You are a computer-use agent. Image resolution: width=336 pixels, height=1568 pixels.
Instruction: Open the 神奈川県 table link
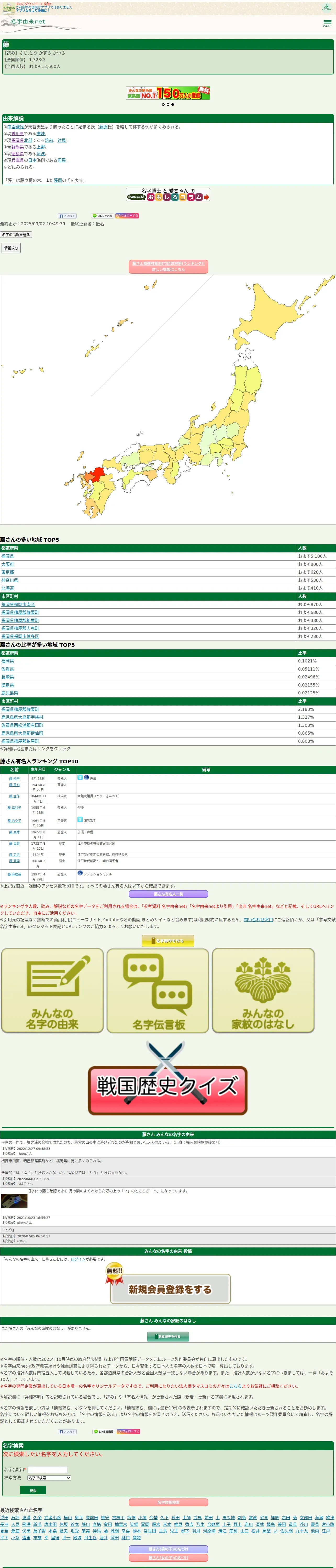click(x=10, y=580)
